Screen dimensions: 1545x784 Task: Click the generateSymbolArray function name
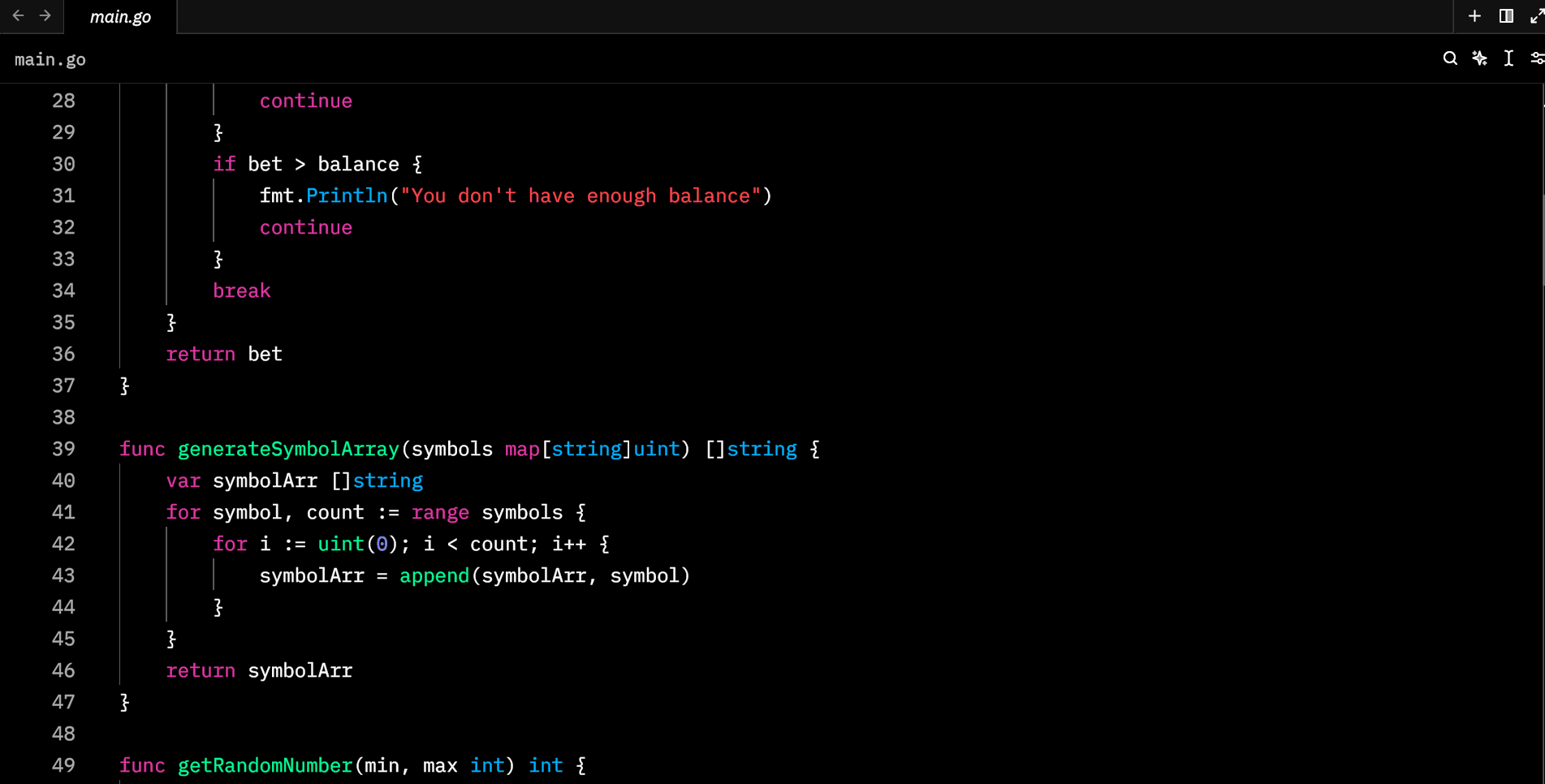[x=288, y=450]
